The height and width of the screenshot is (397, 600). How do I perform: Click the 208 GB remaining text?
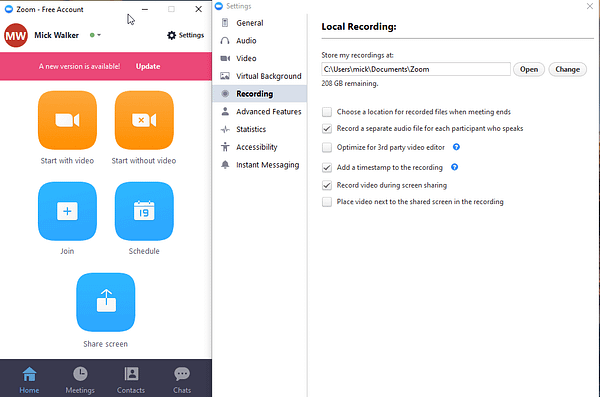(x=350, y=83)
